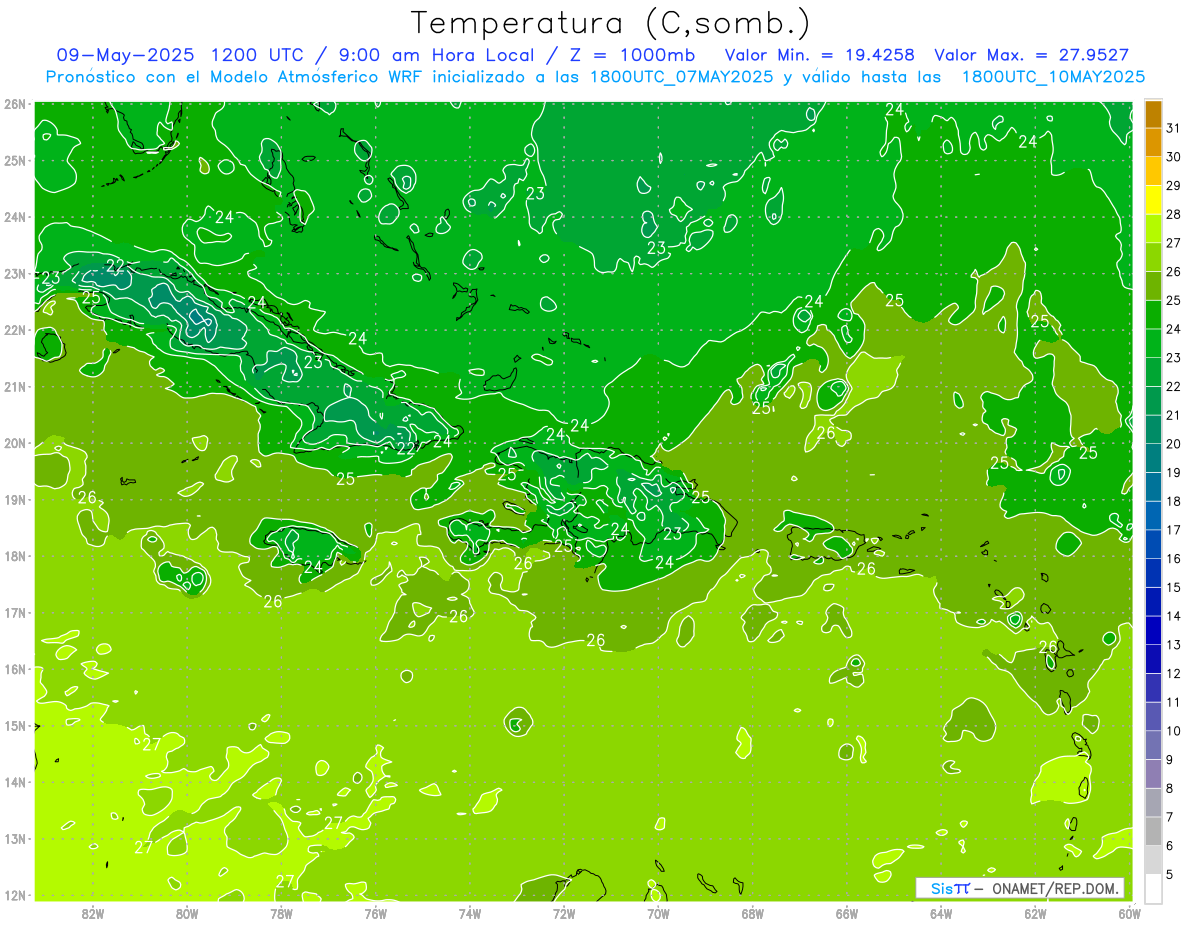Screen dimensions: 1200x927
Task: Click the '76W' longitude axis label
Action: (375, 913)
